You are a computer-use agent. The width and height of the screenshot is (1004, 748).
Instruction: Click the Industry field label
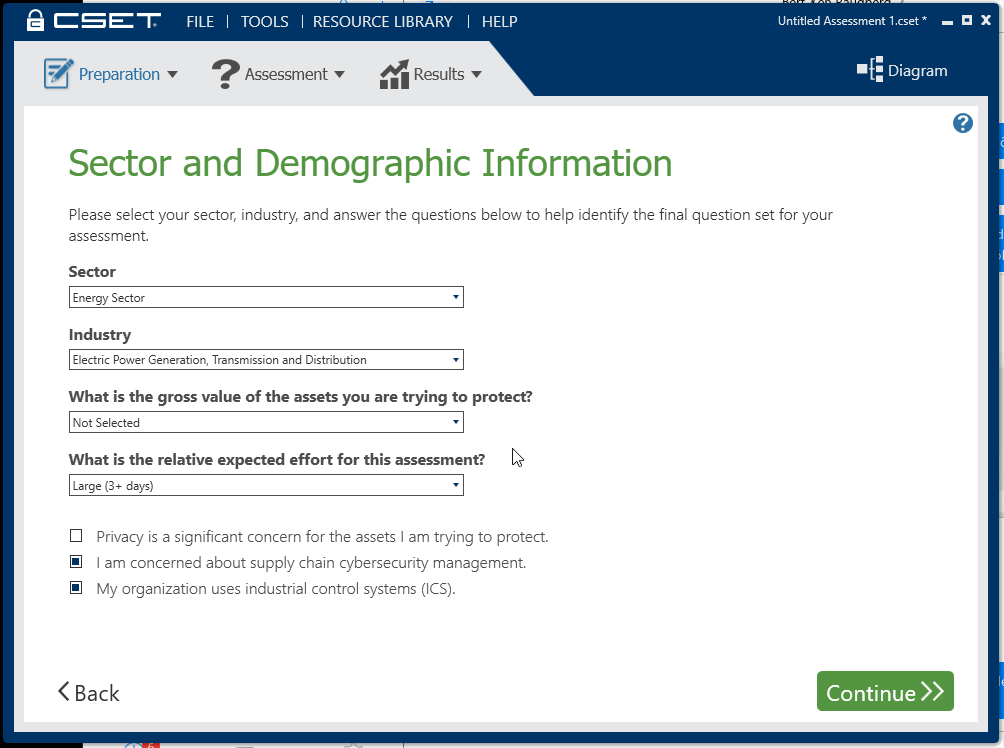(100, 334)
